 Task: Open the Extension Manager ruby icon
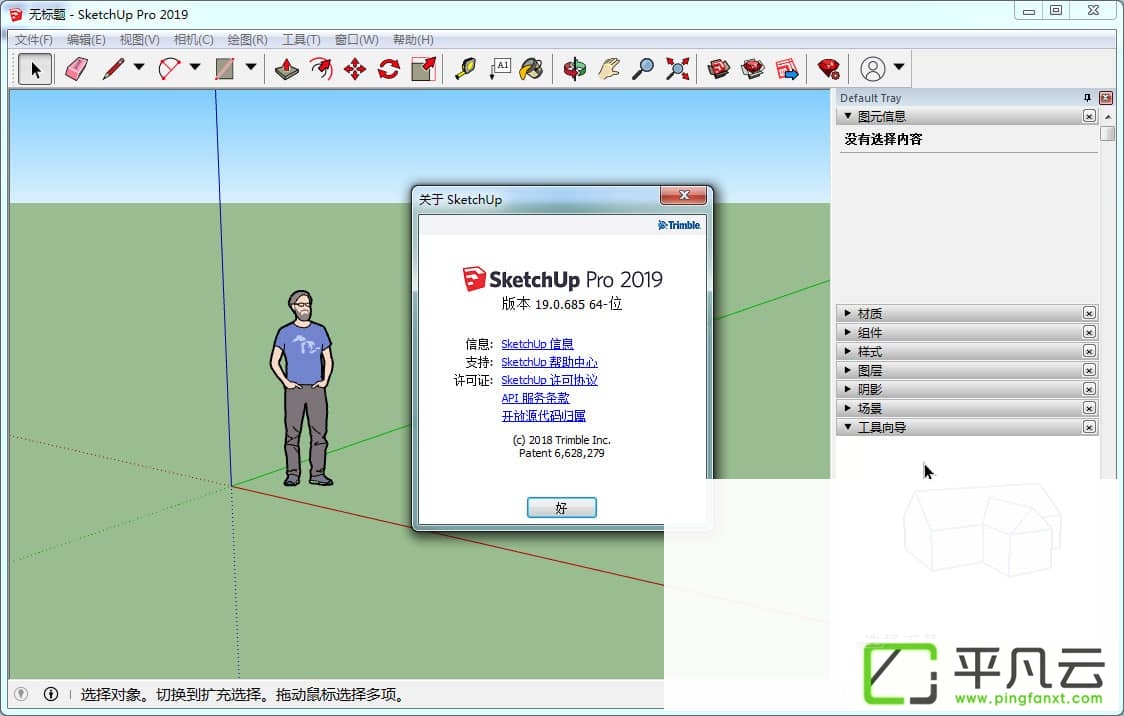(x=829, y=70)
